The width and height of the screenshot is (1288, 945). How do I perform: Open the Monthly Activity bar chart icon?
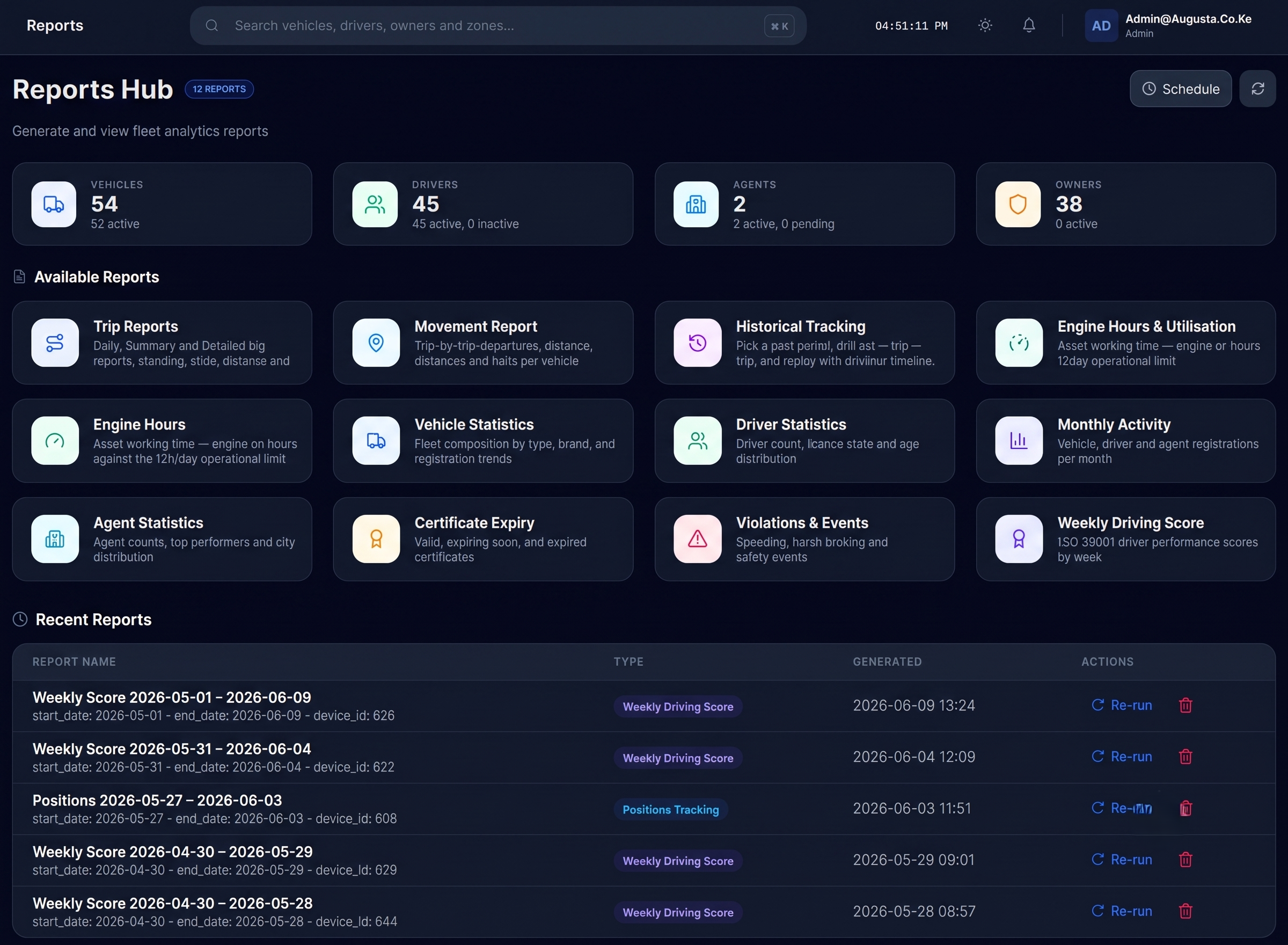click(1019, 440)
